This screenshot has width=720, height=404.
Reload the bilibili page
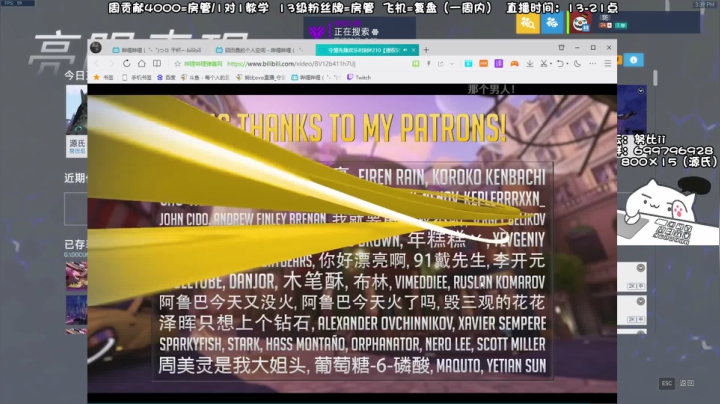pyautogui.click(x=127, y=64)
